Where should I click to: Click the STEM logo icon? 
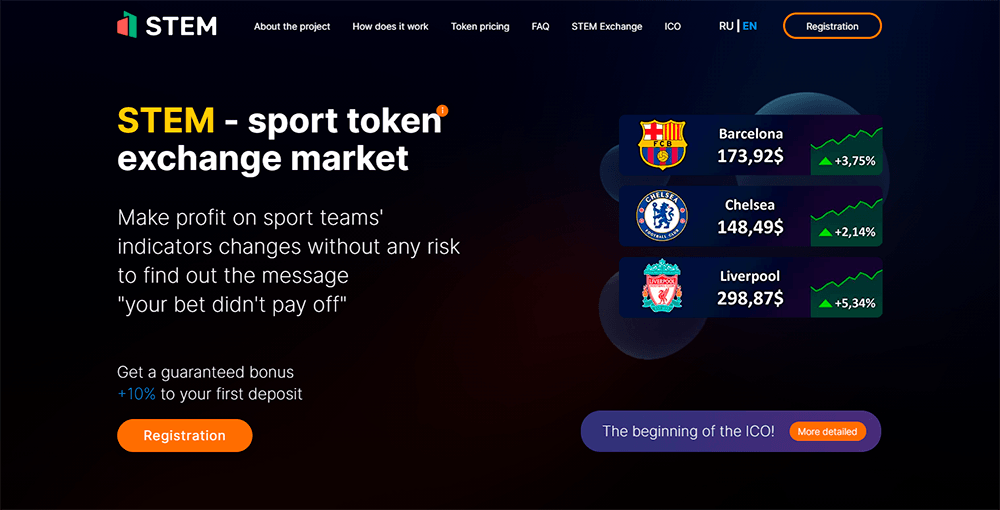(x=127, y=25)
